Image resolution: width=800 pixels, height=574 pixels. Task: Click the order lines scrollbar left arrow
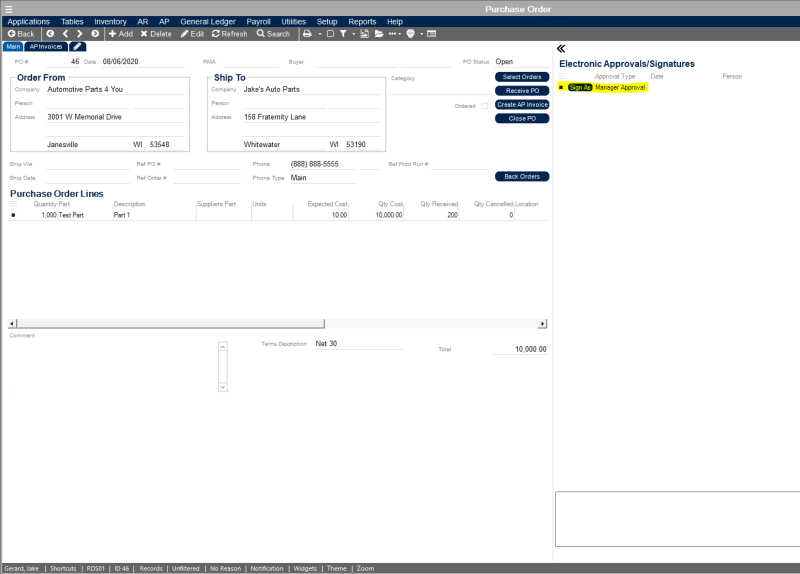coord(12,323)
